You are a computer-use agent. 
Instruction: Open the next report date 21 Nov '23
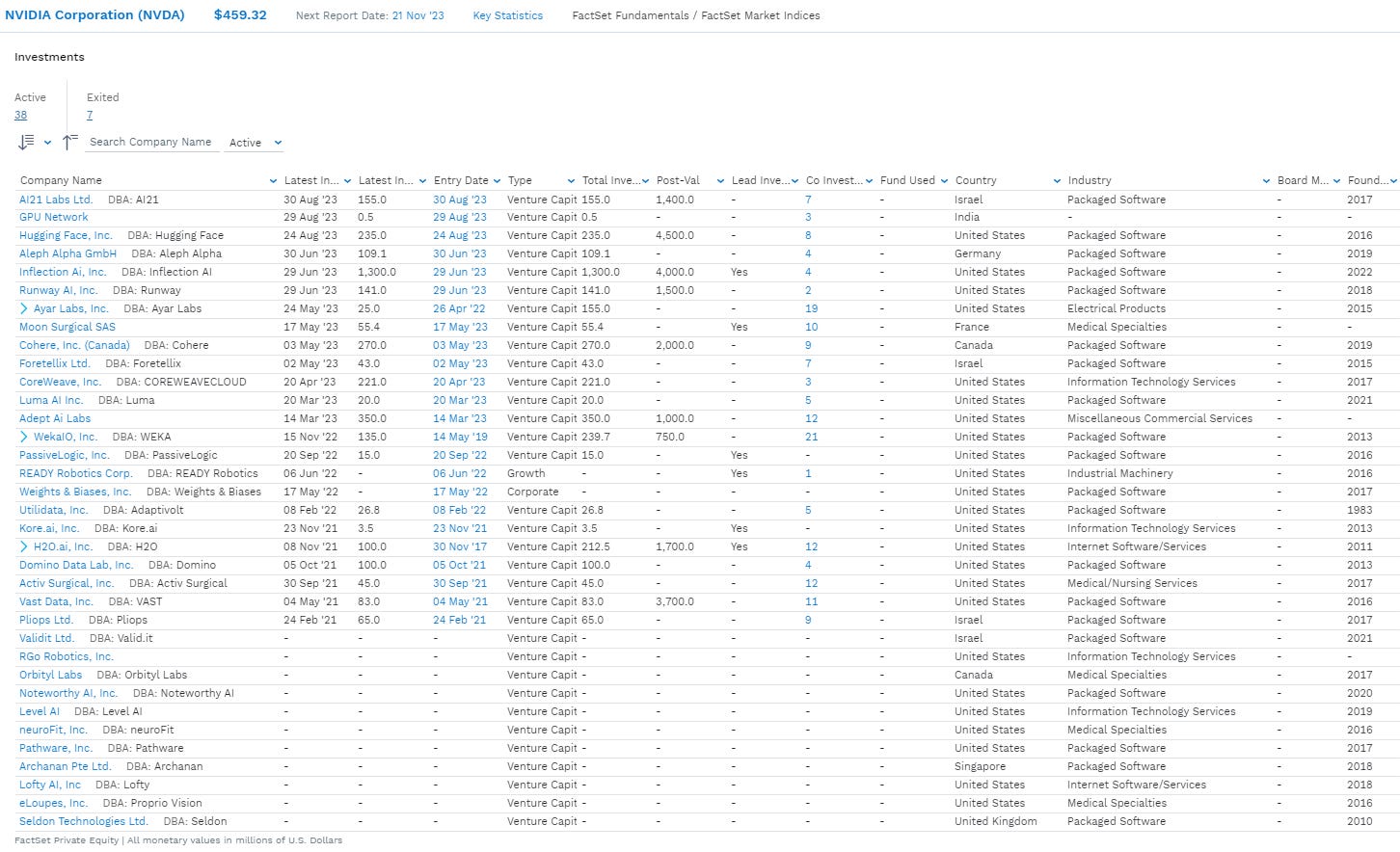417,15
